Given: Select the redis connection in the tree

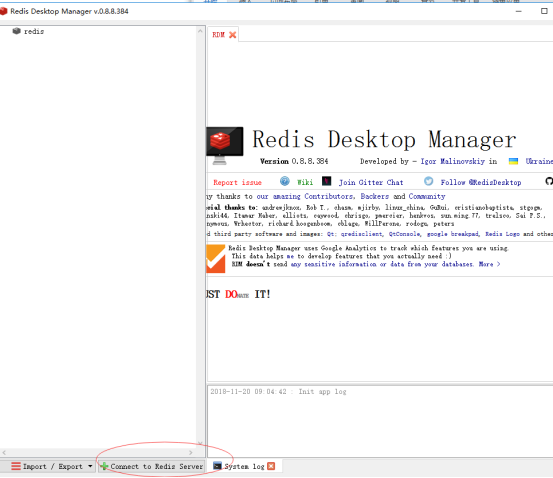Looking at the screenshot, I should point(34,31).
